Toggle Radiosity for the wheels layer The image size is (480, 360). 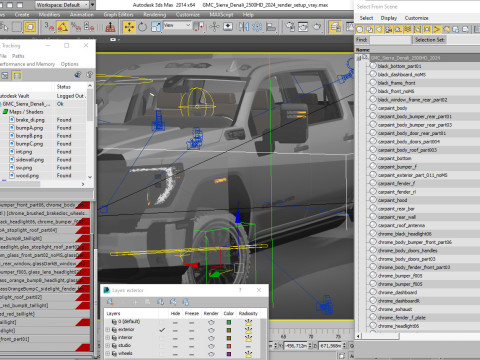tap(248, 354)
